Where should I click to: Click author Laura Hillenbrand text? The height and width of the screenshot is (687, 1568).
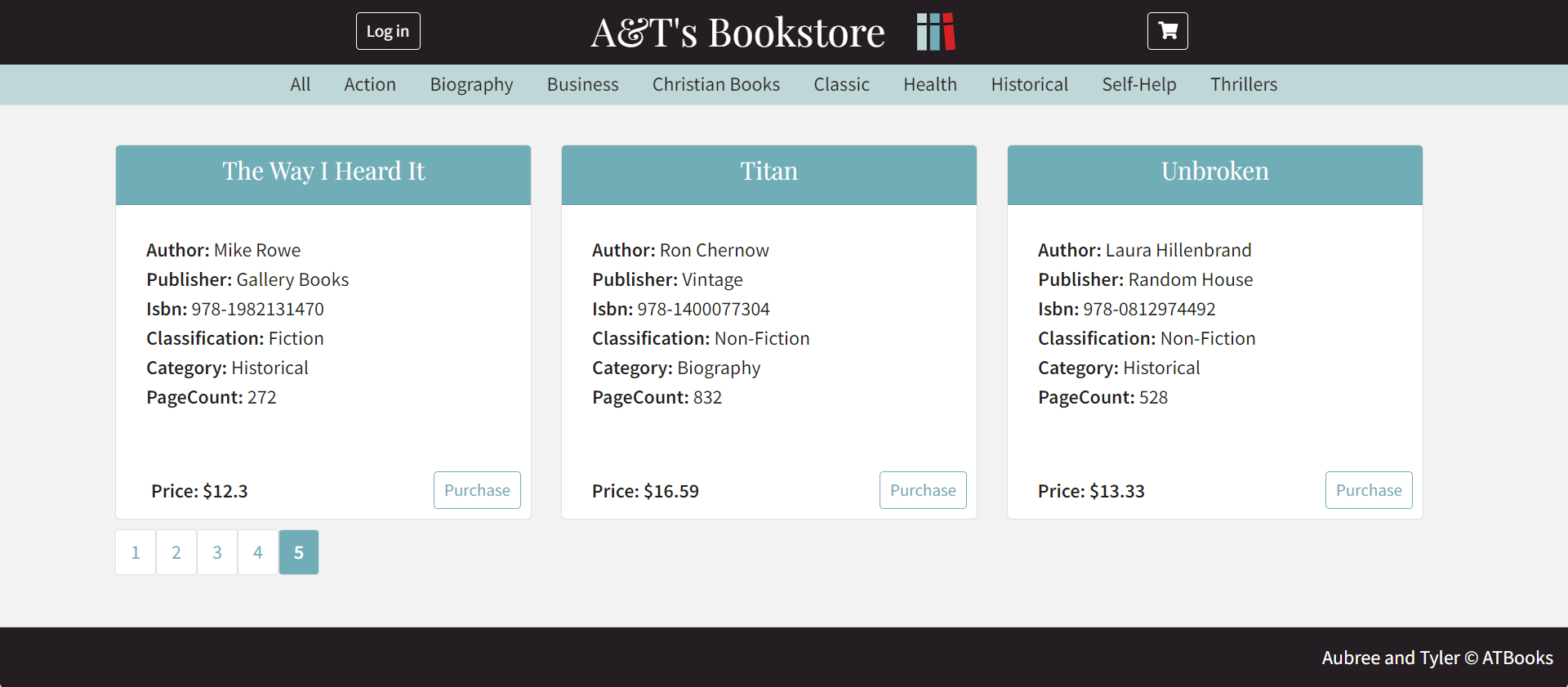point(1145,250)
